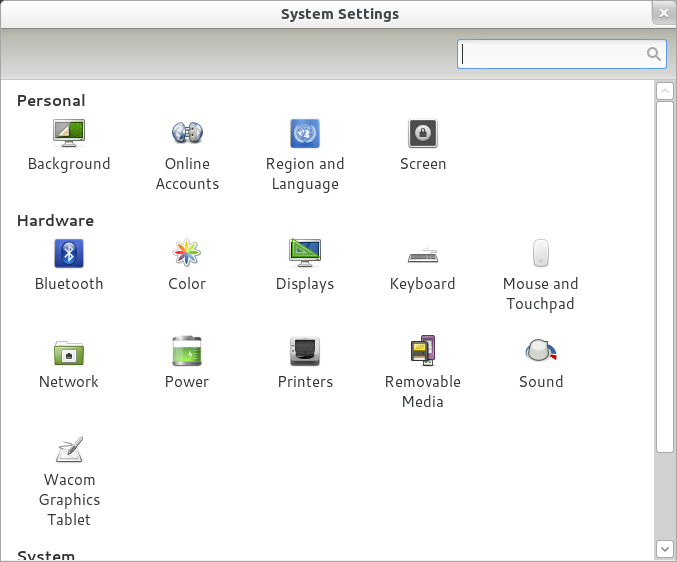Open Bluetooth settings
The height and width of the screenshot is (562, 677).
tap(69, 265)
